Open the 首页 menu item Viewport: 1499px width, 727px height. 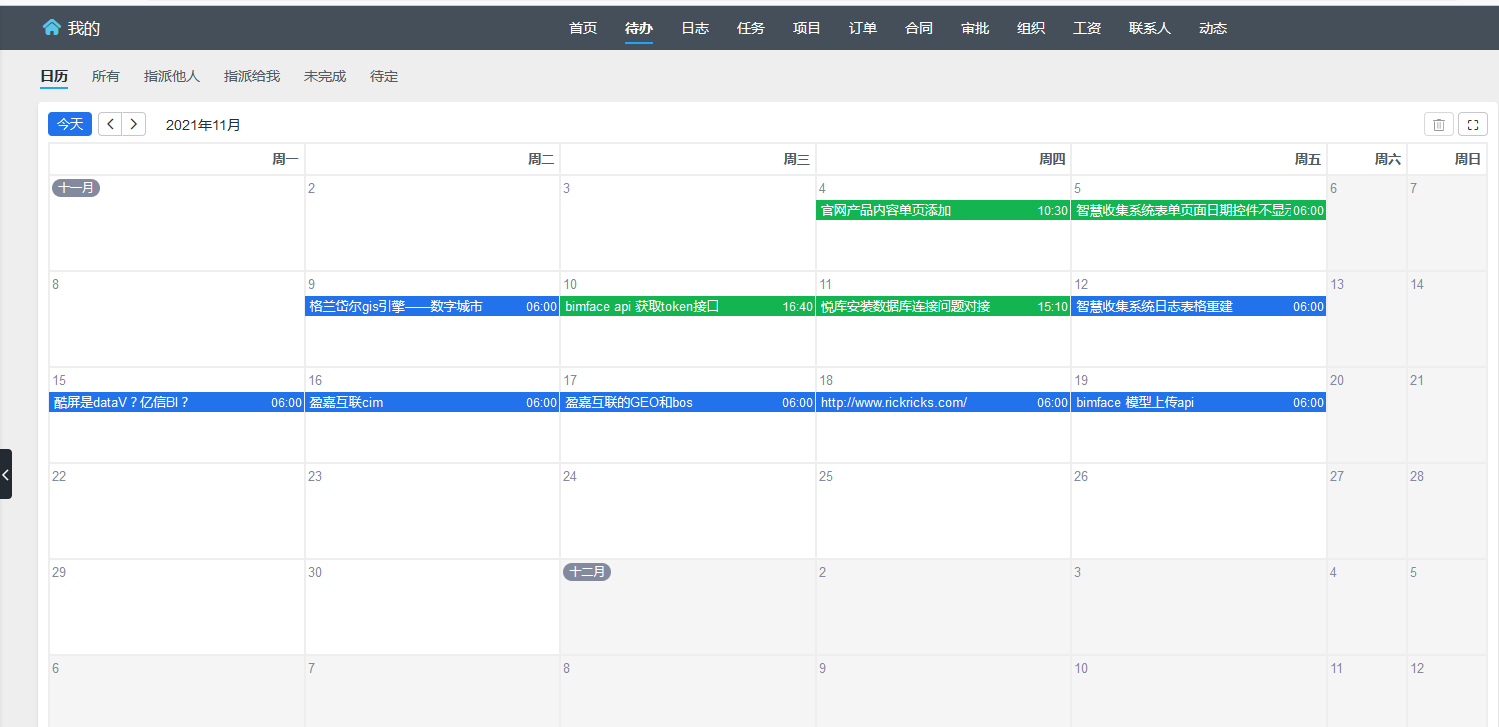(x=583, y=28)
